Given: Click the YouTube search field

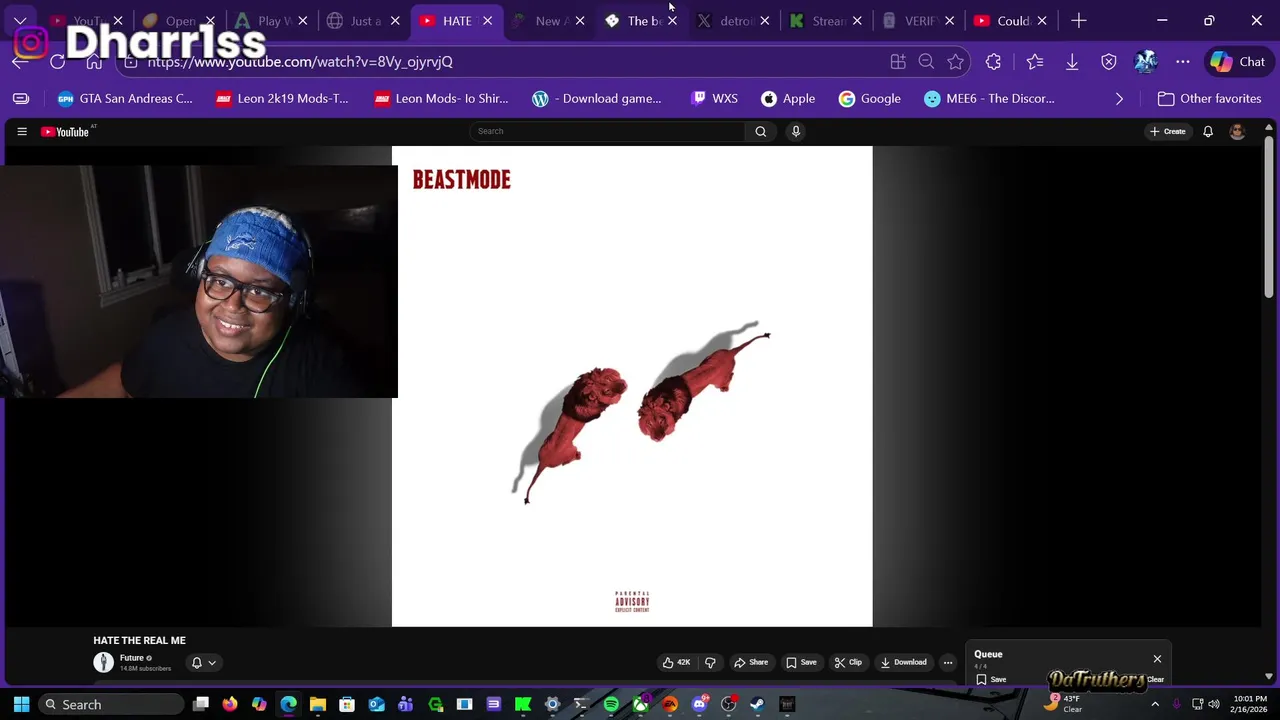Looking at the screenshot, I should pyautogui.click(x=607, y=131).
